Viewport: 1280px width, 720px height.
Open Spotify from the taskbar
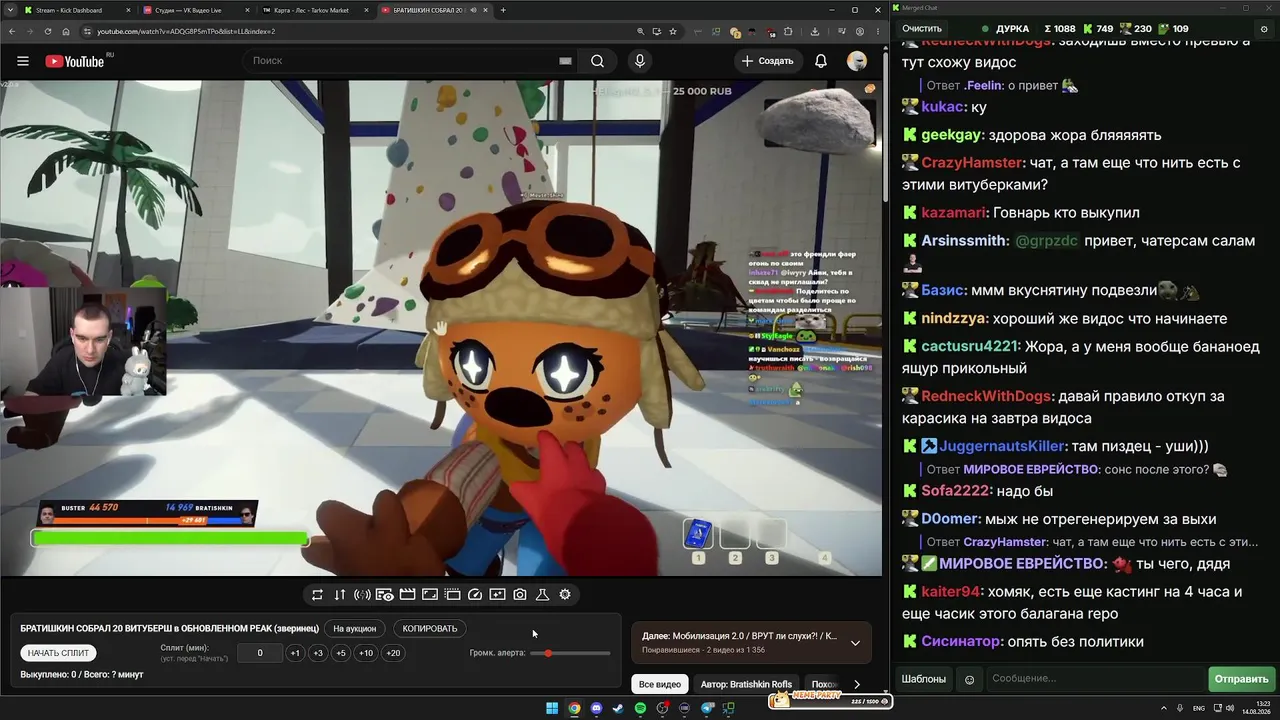pos(640,709)
